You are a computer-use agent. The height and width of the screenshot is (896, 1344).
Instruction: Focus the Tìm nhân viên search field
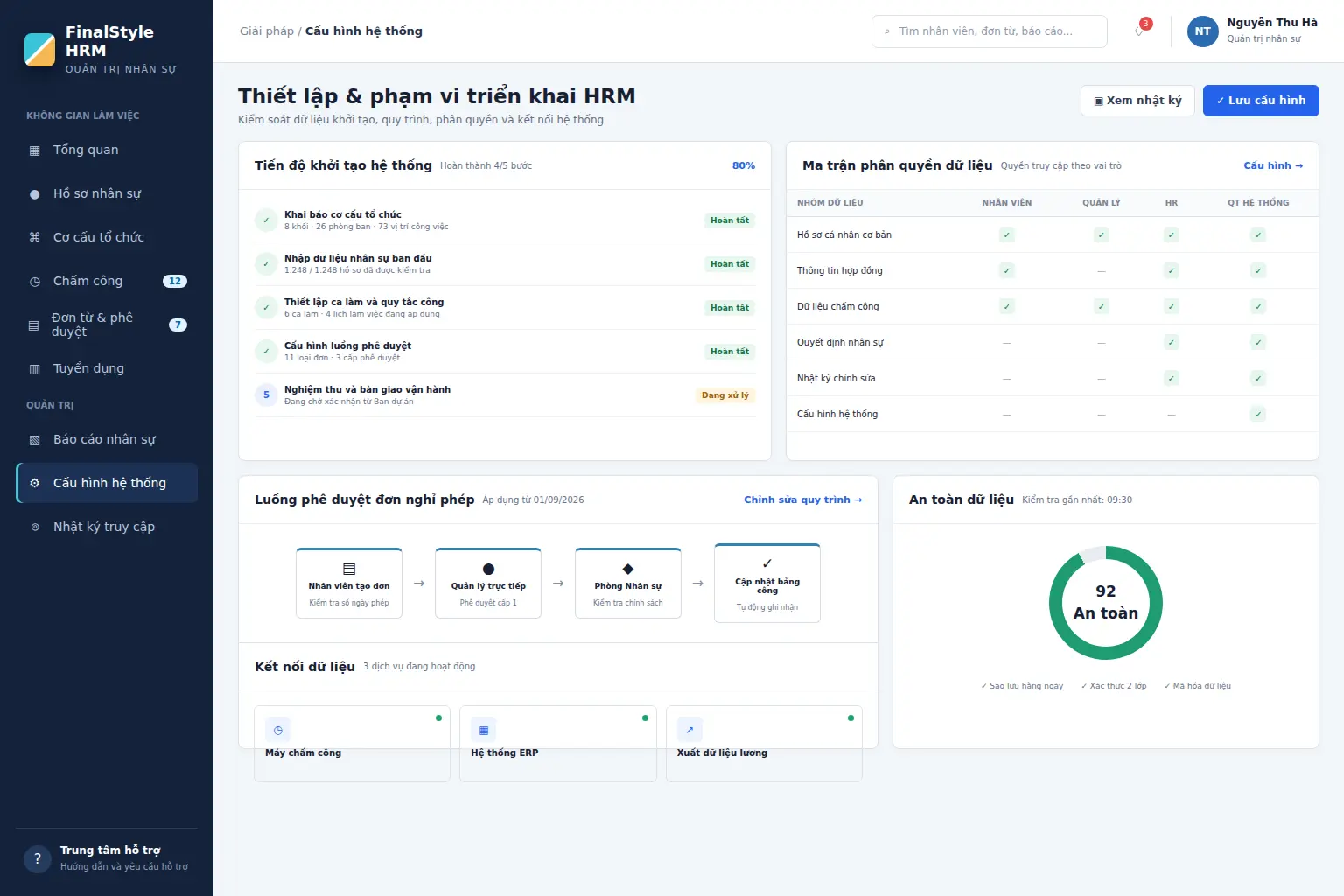pyautogui.click(x=990, y=31)
